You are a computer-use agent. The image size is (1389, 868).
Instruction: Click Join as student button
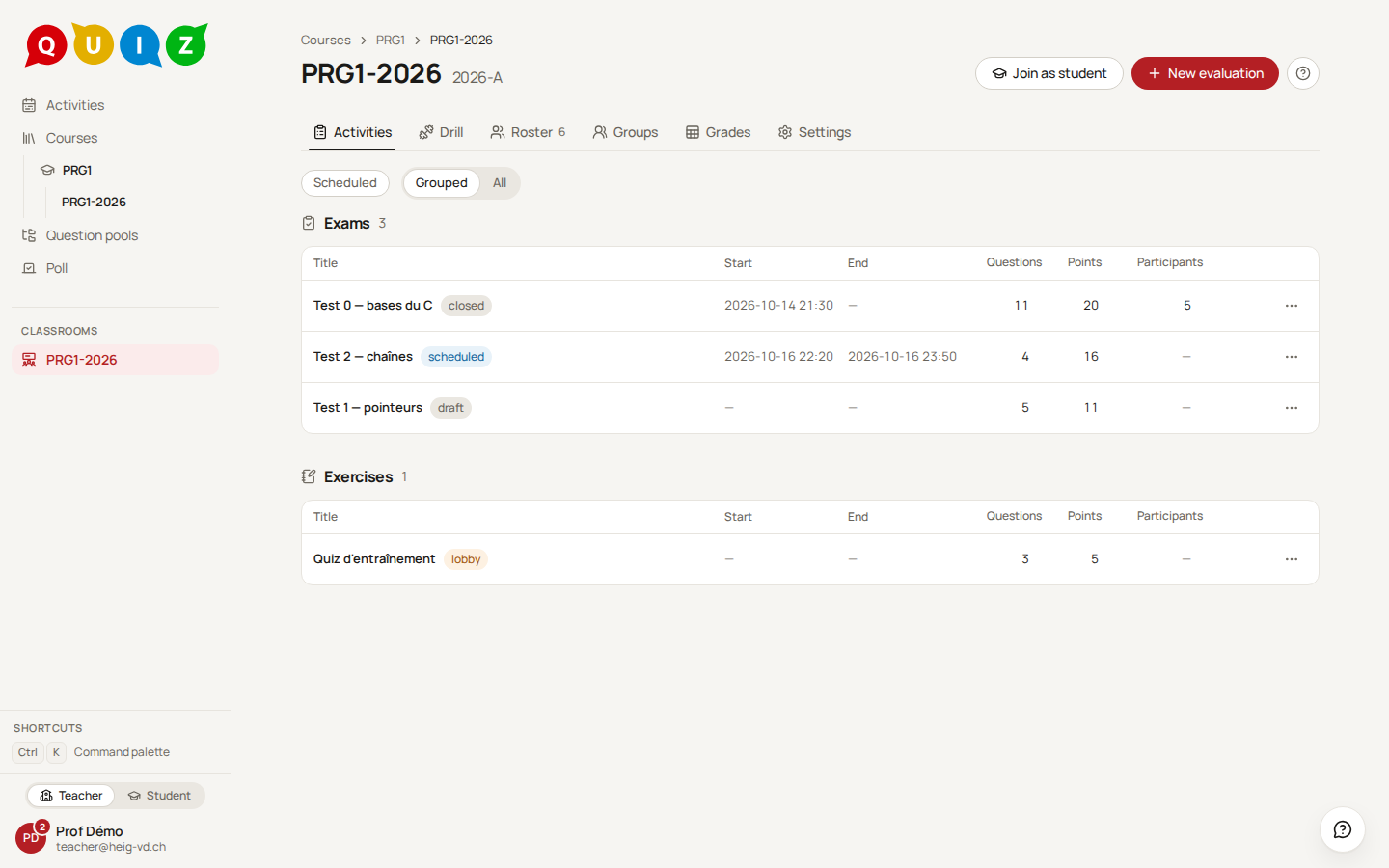[1049, 73]
